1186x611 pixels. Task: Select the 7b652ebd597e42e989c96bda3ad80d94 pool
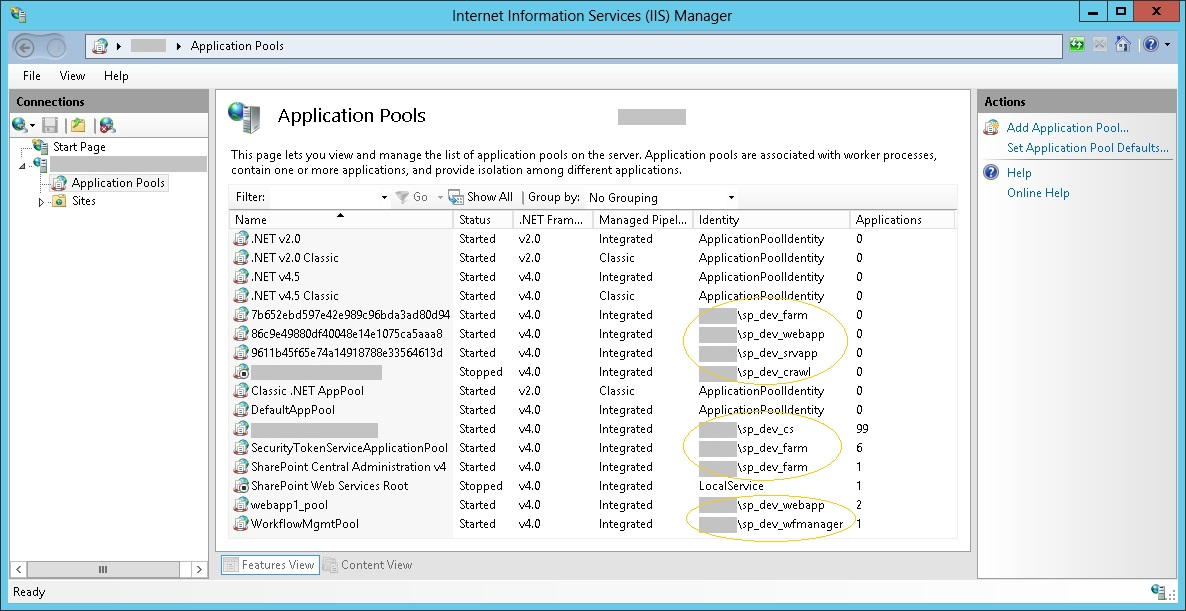click(x=350, y=315)
